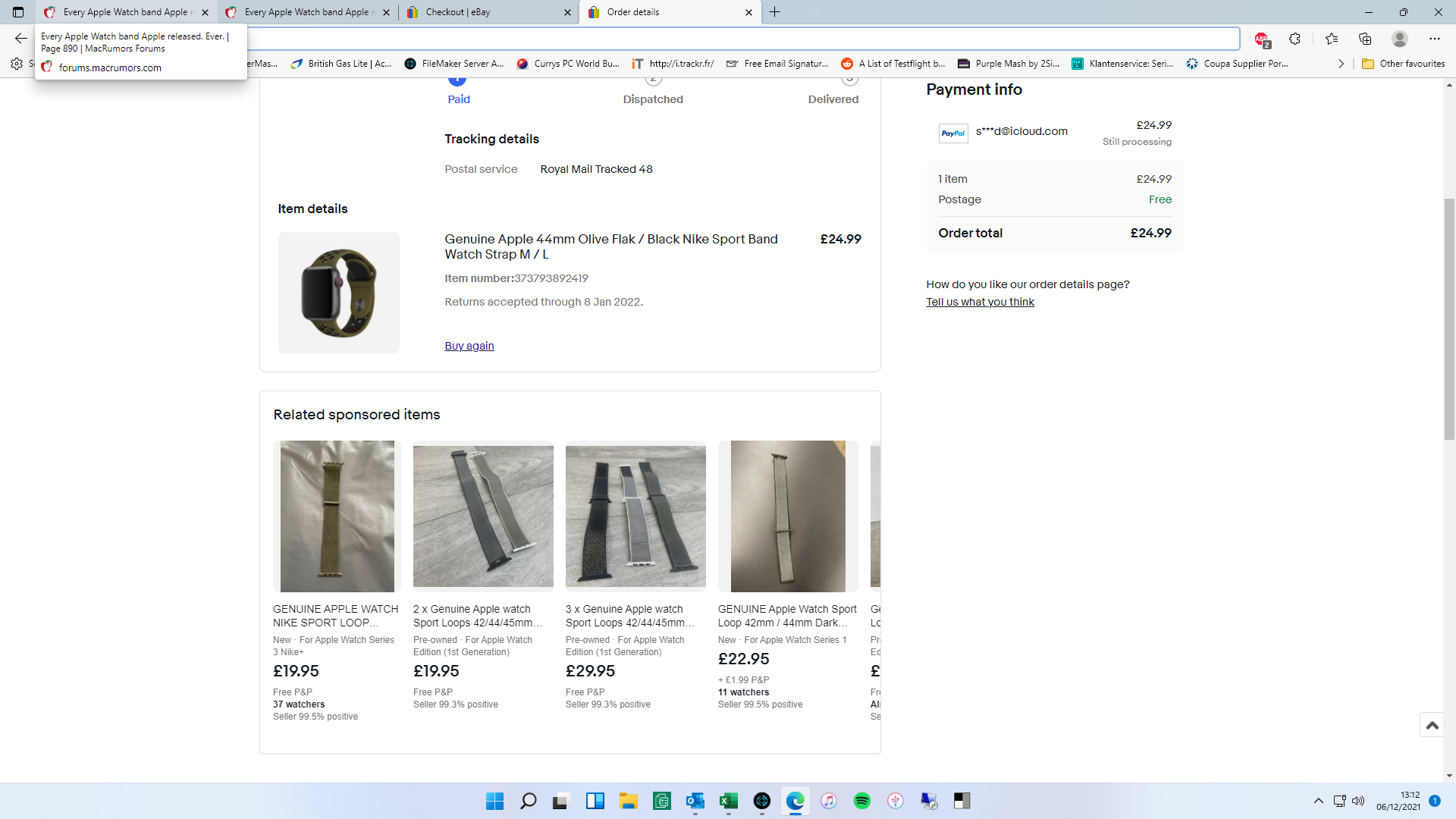Open the Favourites star icon
The height and width of the screenshot is (819, 1456).
coord(1331,39)
